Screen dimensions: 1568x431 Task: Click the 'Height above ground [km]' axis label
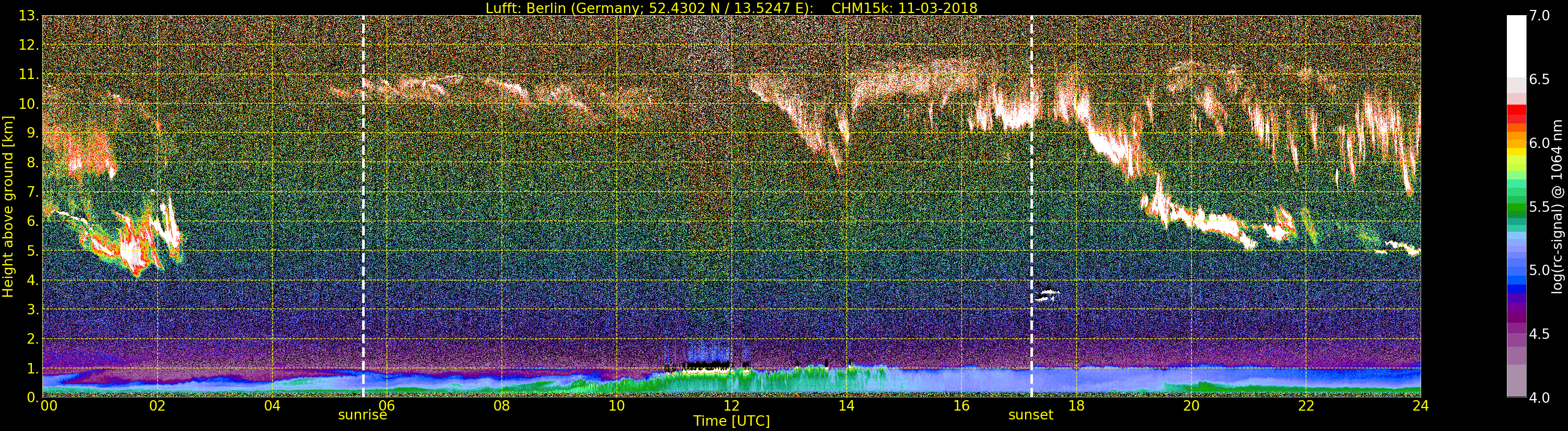[x=8, y=206]
